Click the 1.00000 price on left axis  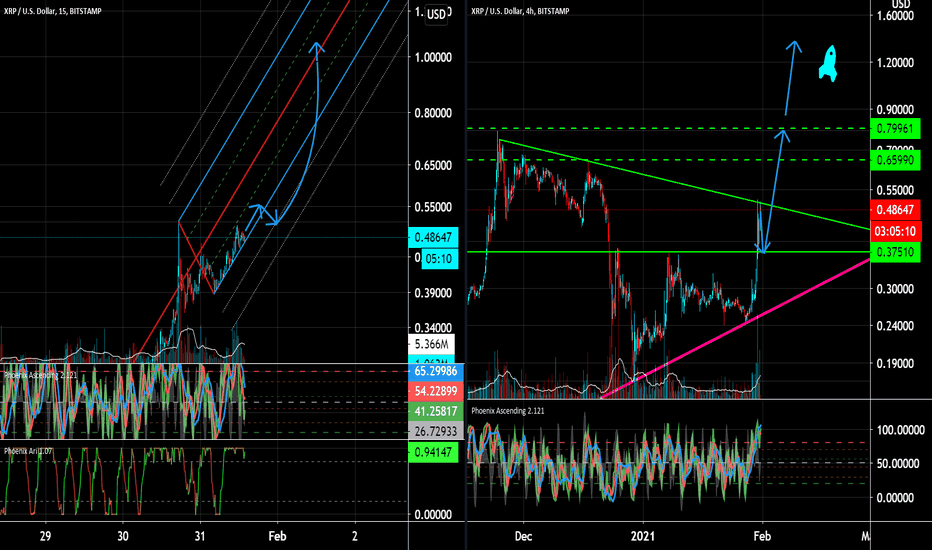click(433, 58)
